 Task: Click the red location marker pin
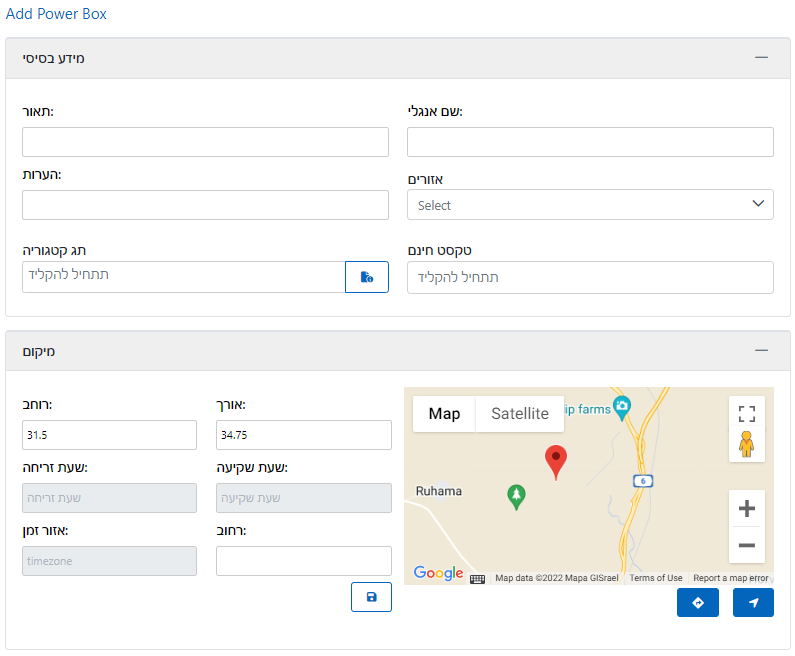556,461
